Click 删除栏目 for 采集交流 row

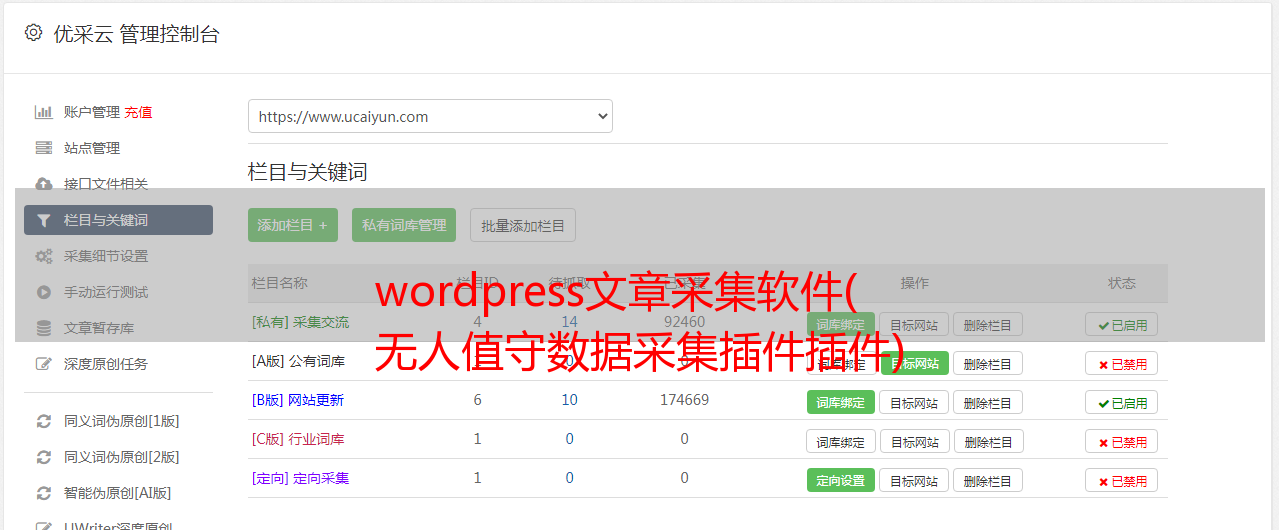988,324
